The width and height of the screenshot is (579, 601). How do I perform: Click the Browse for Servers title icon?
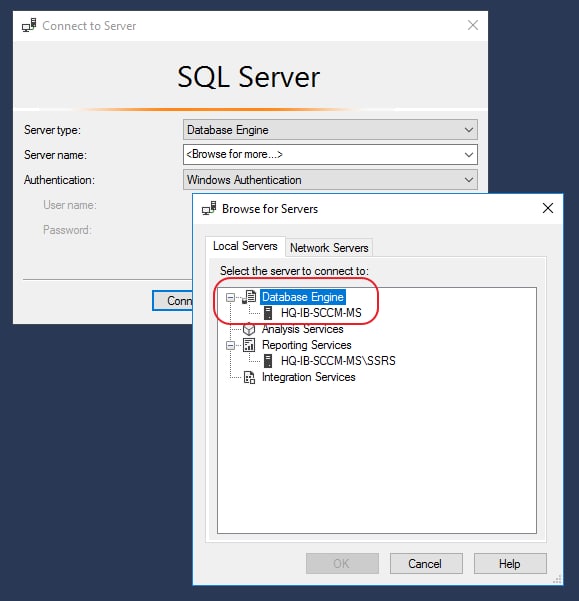coord(209,209)
